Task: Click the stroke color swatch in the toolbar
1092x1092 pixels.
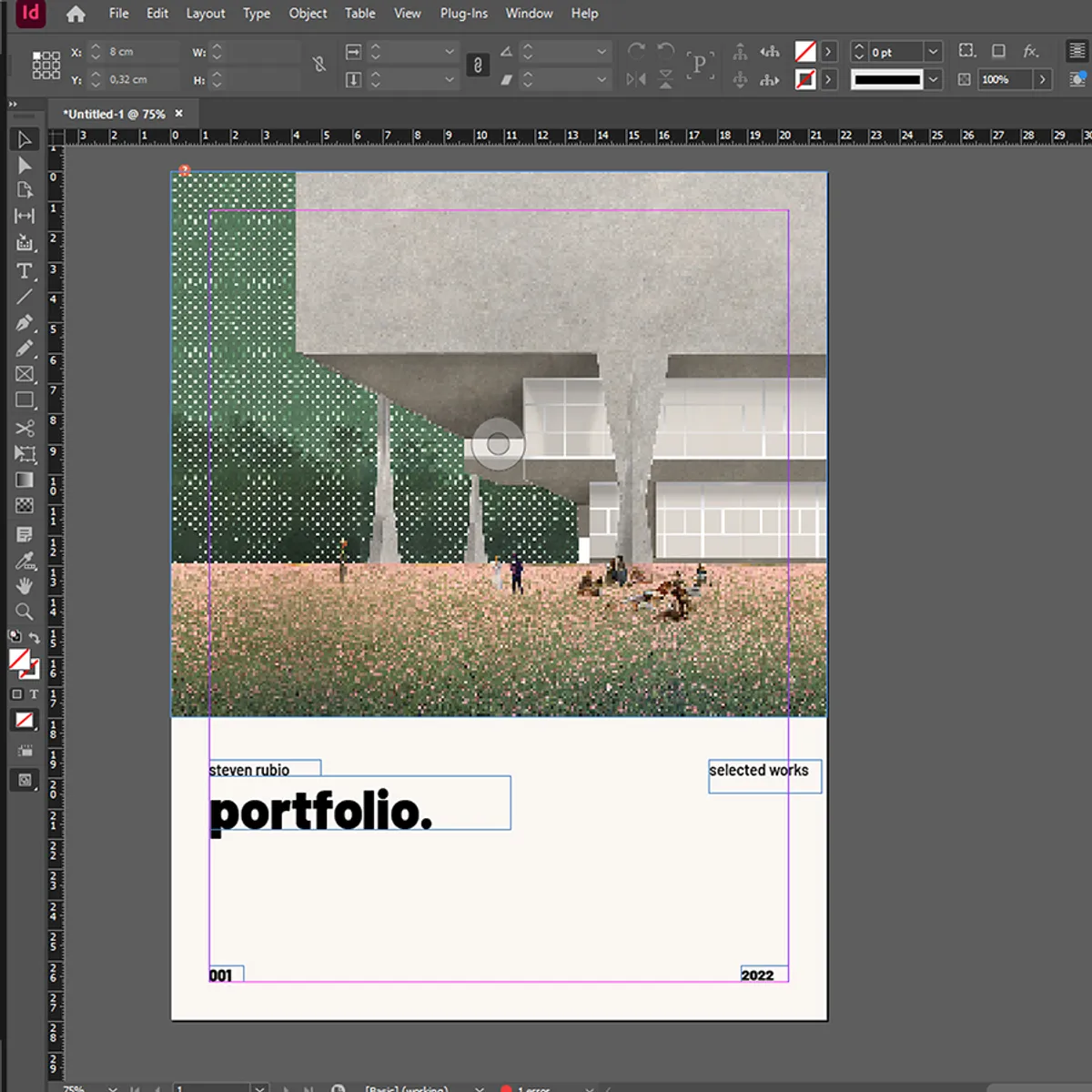Action: (x=36, y=675)
